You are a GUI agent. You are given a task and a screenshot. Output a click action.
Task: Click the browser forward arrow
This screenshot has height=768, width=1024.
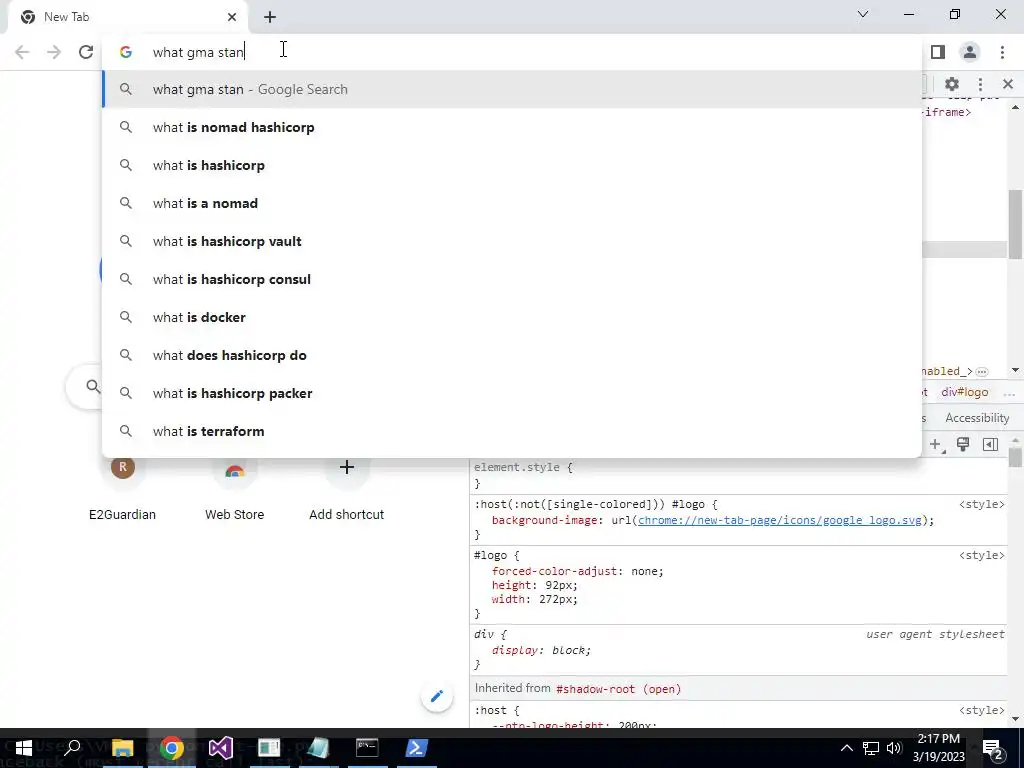pyautogui.click(x=54, y=52)
